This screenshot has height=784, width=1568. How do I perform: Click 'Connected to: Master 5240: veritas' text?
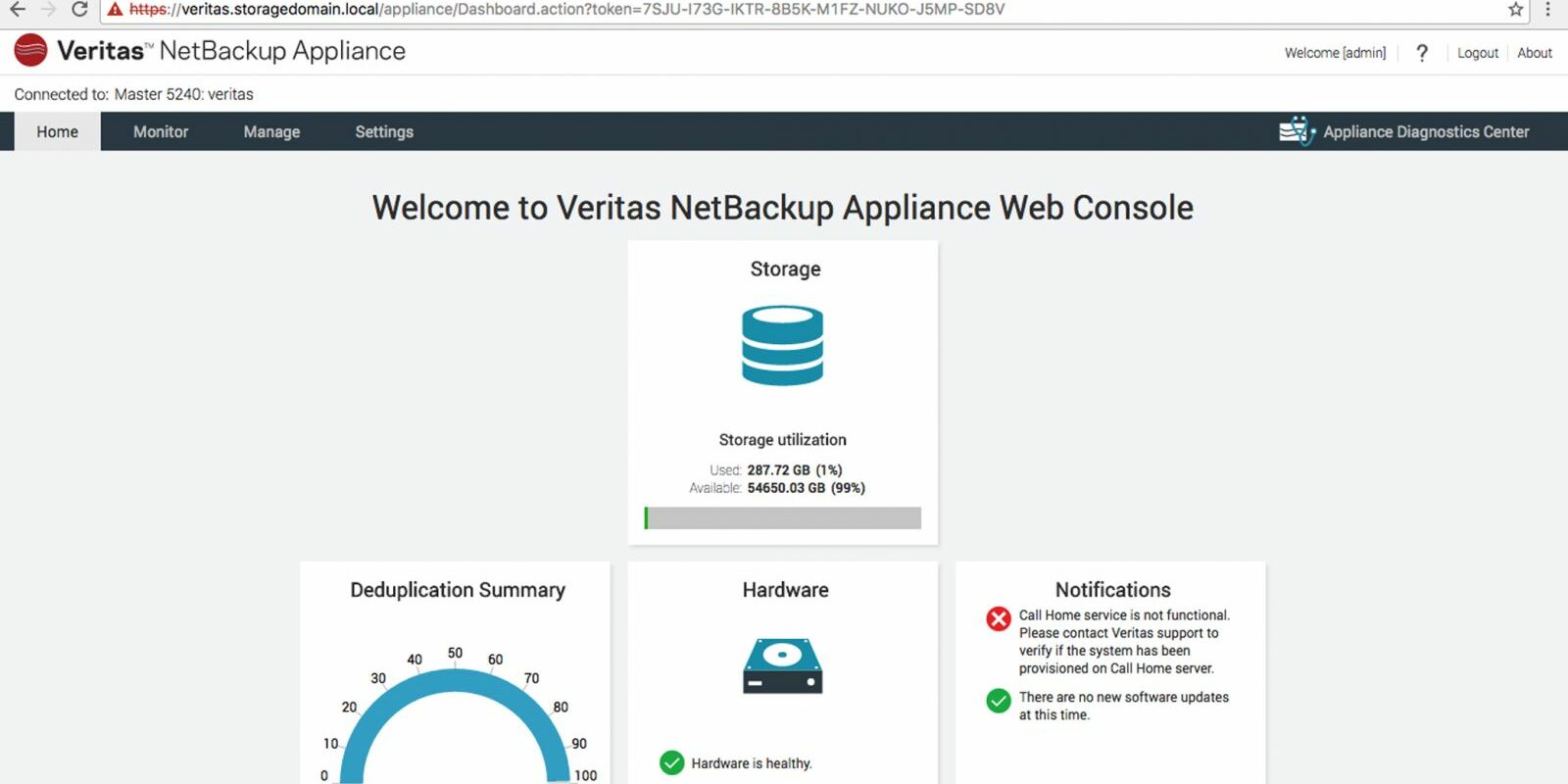(133, 94)
